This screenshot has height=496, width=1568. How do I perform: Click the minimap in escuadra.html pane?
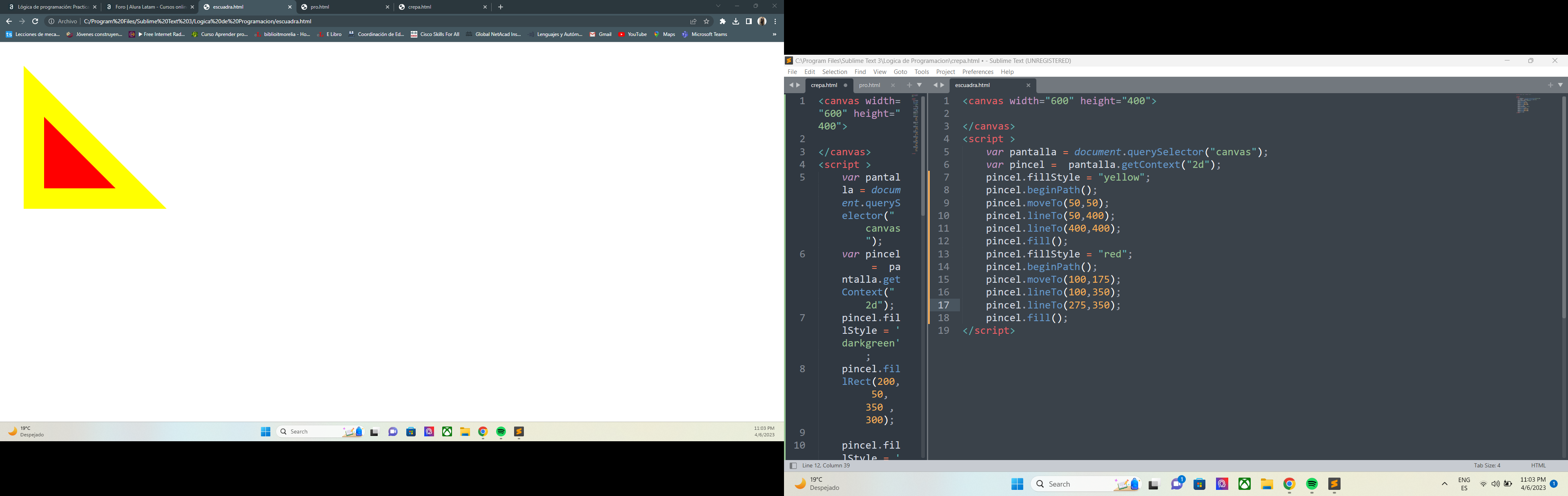tap(1529, 105)
